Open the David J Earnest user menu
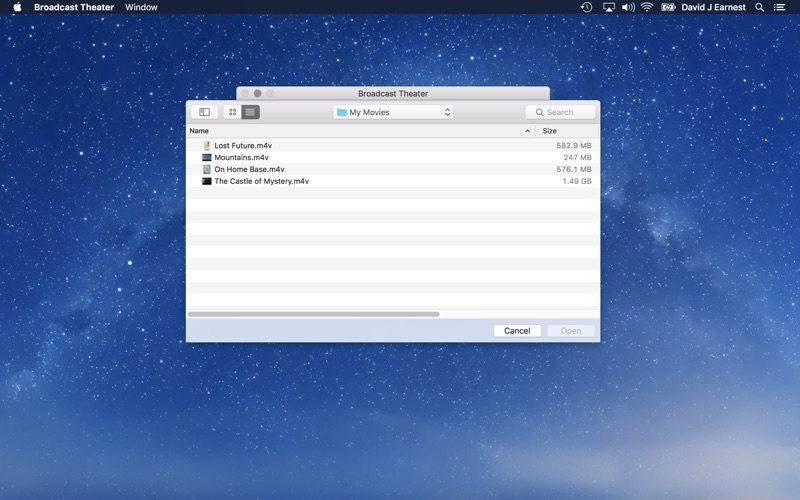This screenshot has height=500, width=800. [713, 7]
